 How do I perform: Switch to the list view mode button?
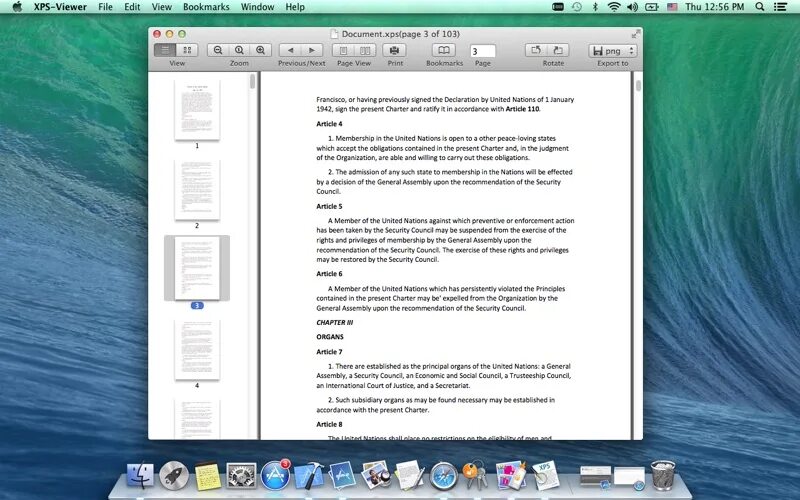[x=165, y=50]
